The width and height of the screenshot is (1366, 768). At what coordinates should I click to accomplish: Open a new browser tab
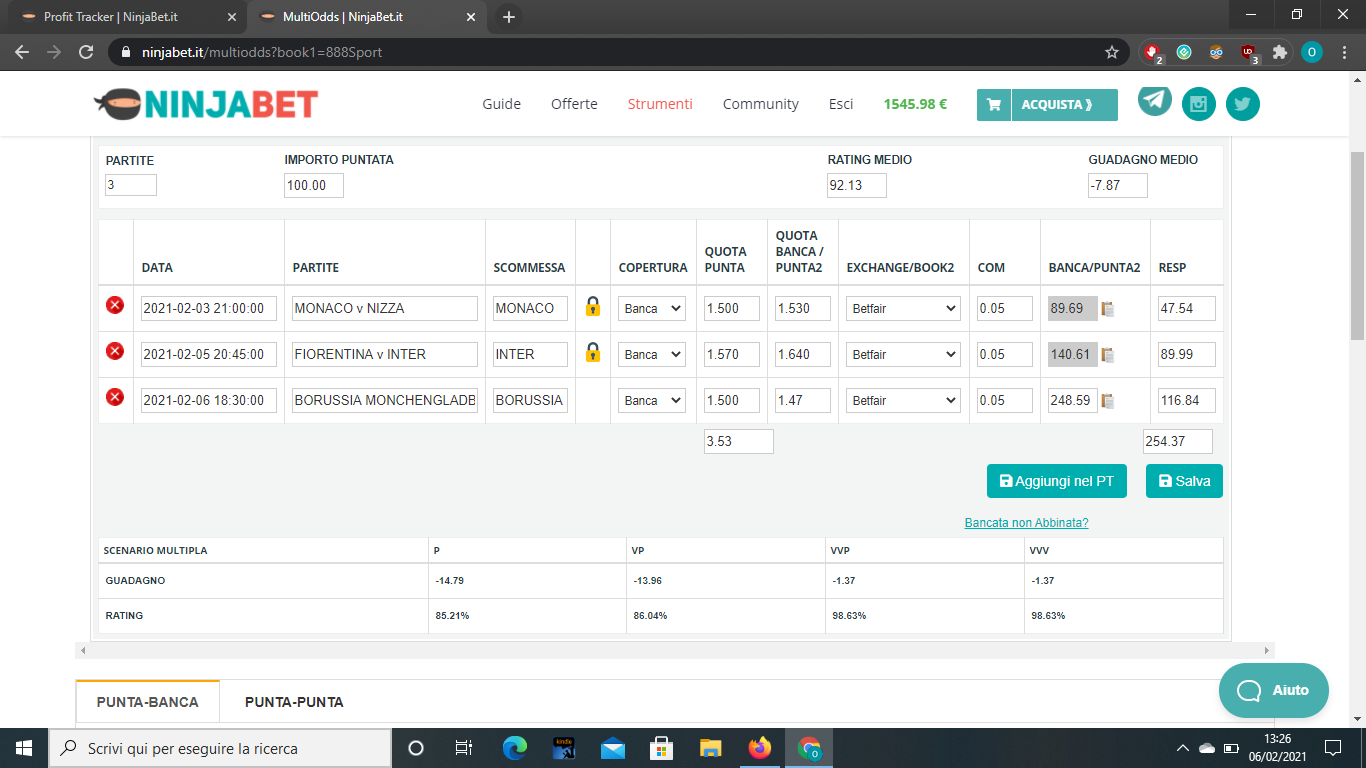(x=508, y=17)
